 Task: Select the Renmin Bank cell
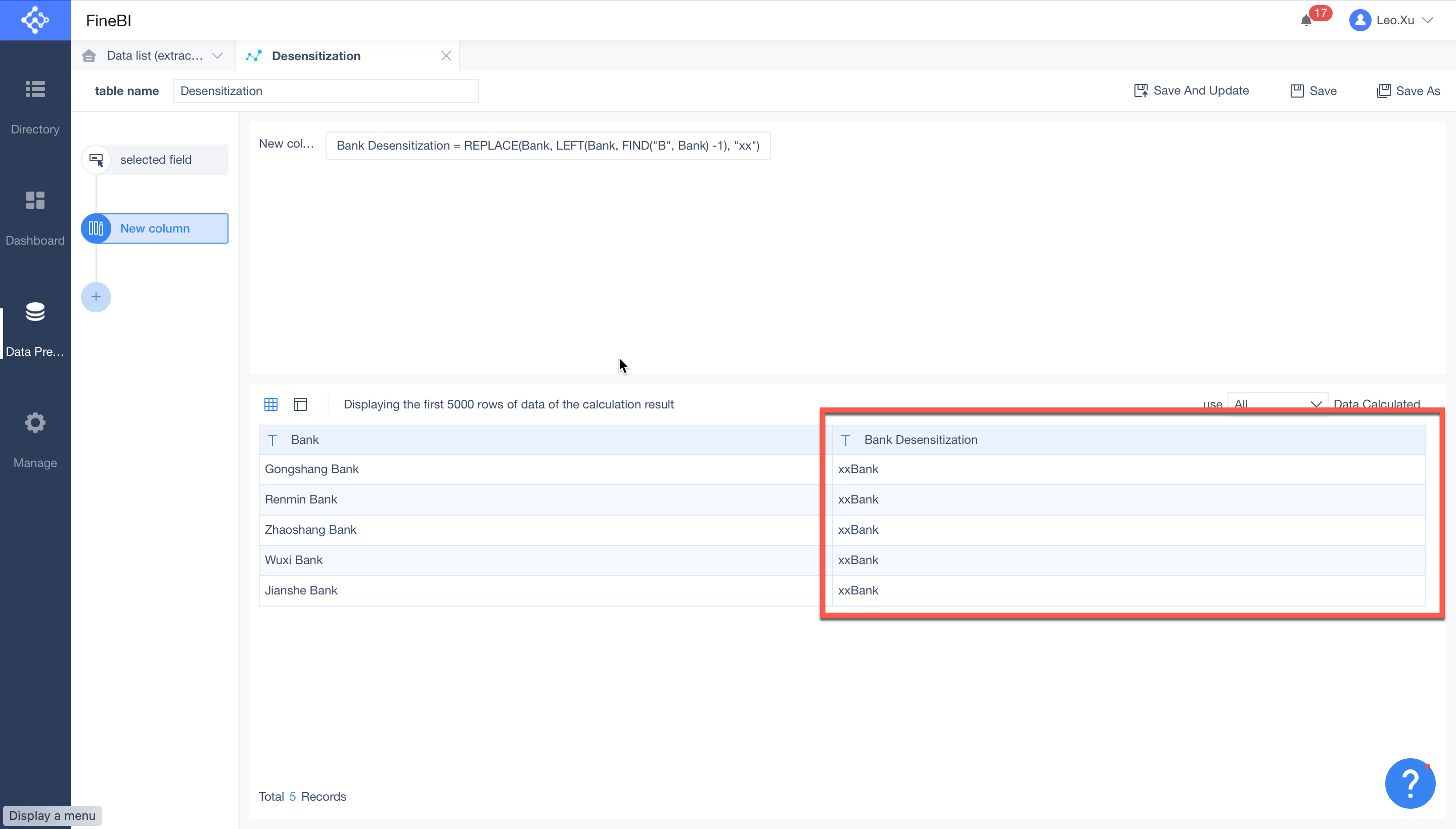545,500
